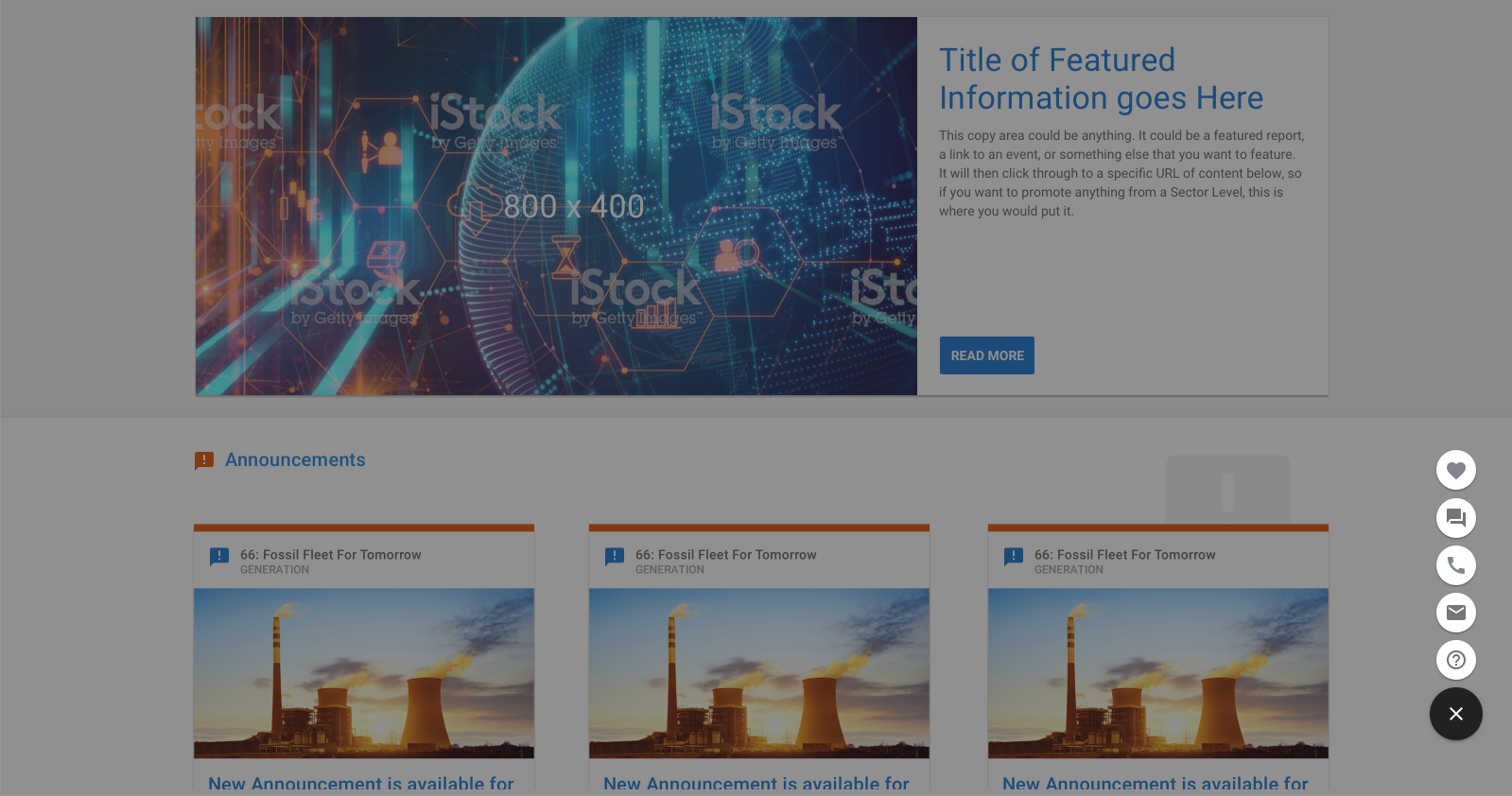
Task: Open first card's 'New Announcement is available' link
Action: point(361,784)
